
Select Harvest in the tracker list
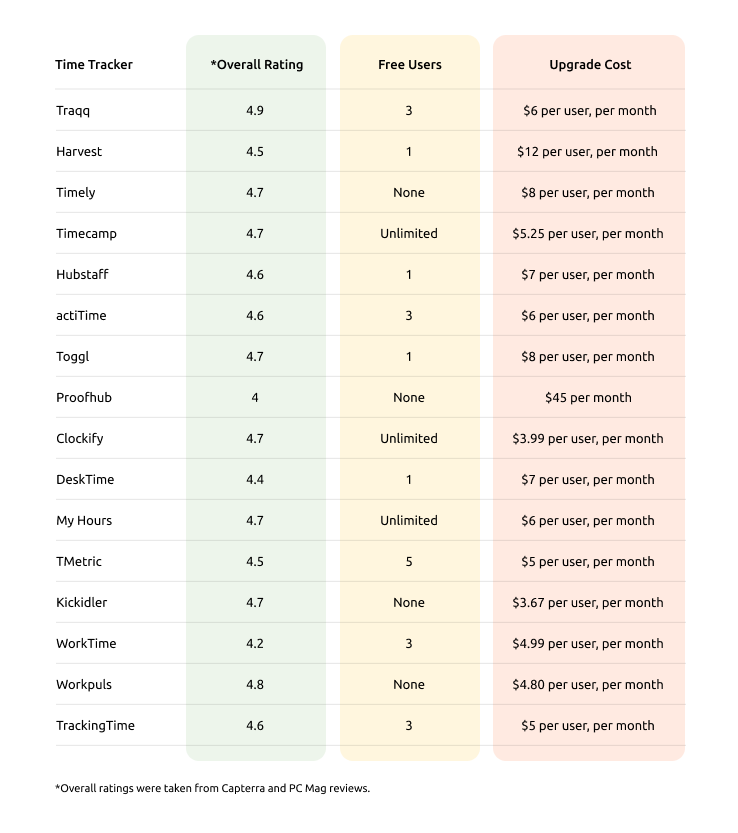pyautogui.click(x=79, y=151)
